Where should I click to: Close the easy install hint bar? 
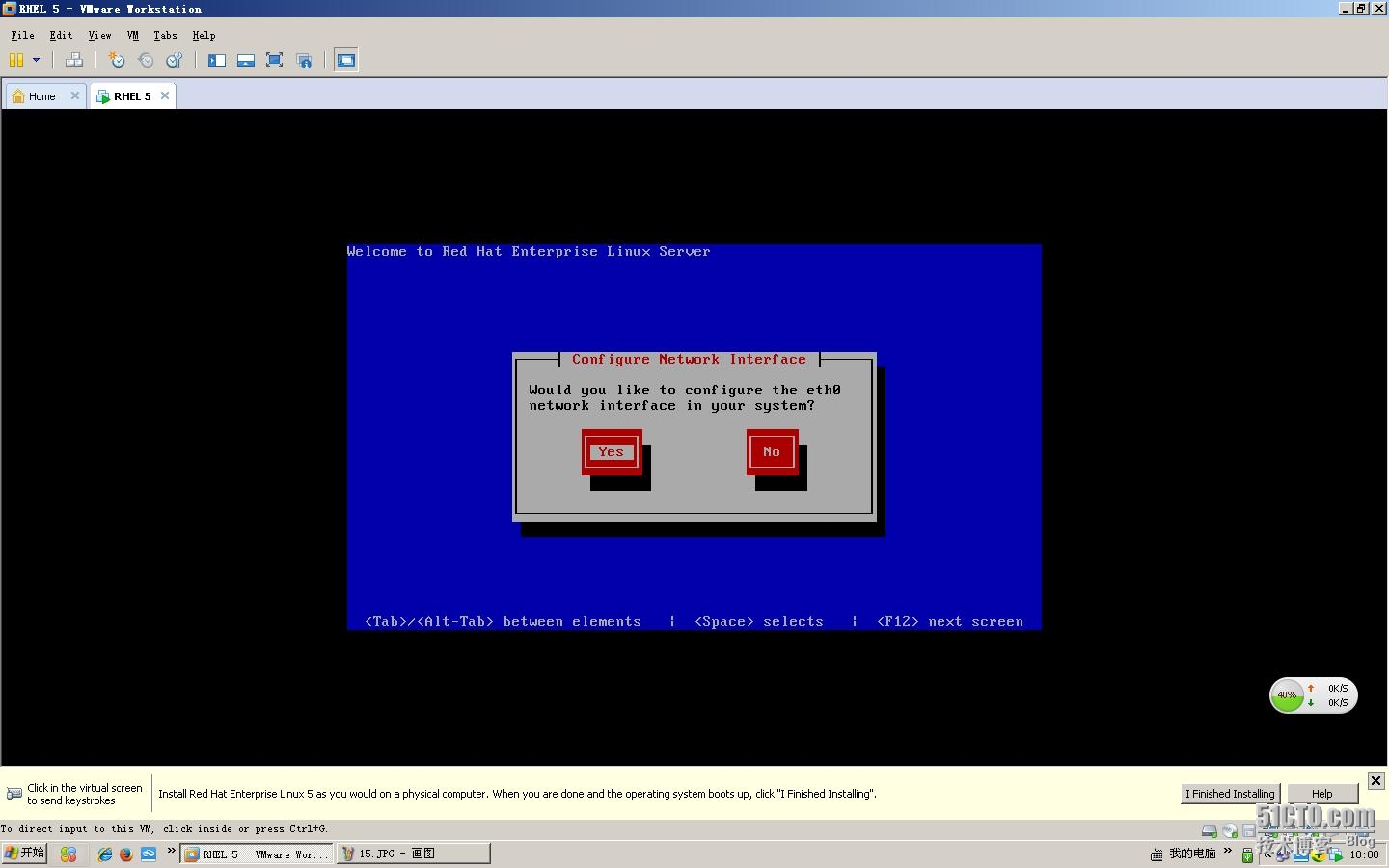pyautogui.click(x=1376, y=780)
